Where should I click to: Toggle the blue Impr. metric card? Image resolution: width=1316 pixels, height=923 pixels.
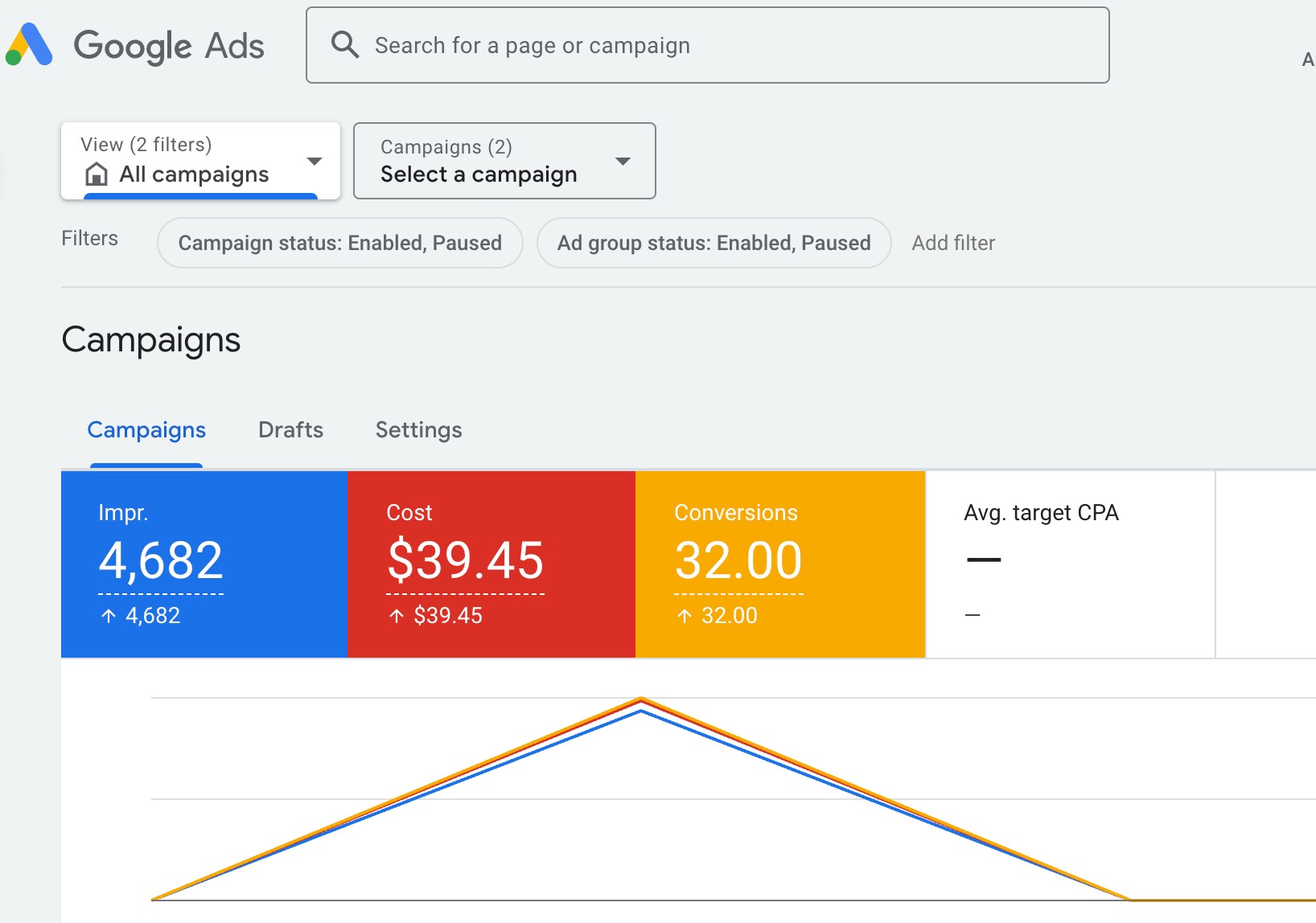pos(204,564)
